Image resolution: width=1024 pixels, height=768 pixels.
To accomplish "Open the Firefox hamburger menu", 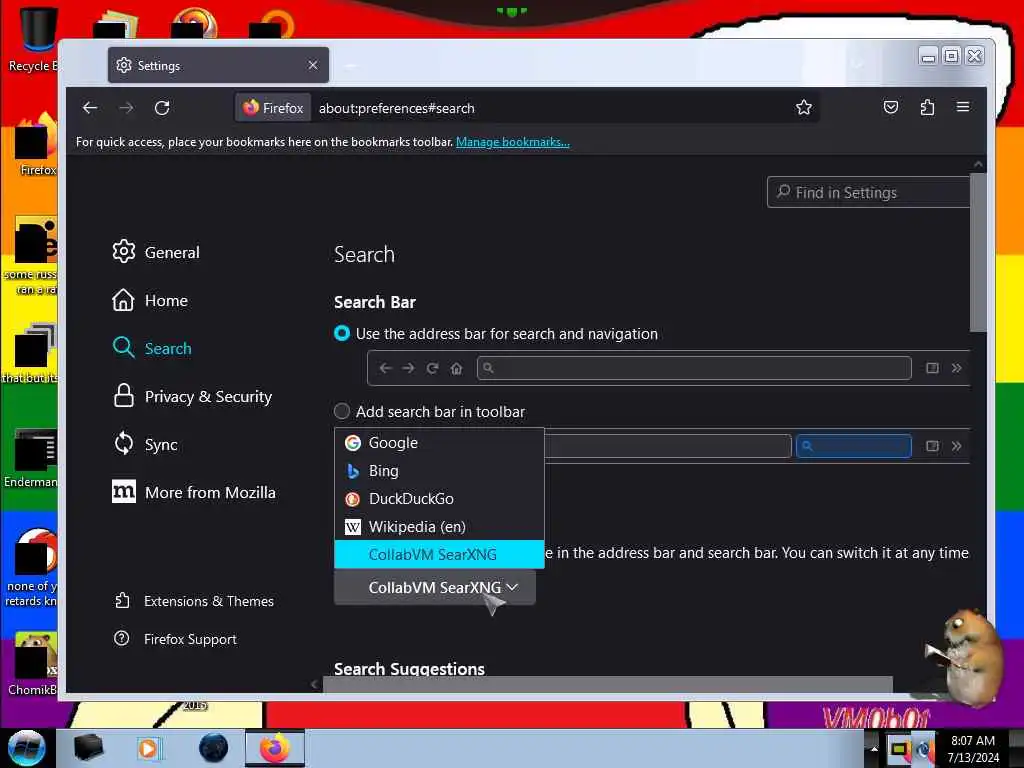I will pos(963,106).
